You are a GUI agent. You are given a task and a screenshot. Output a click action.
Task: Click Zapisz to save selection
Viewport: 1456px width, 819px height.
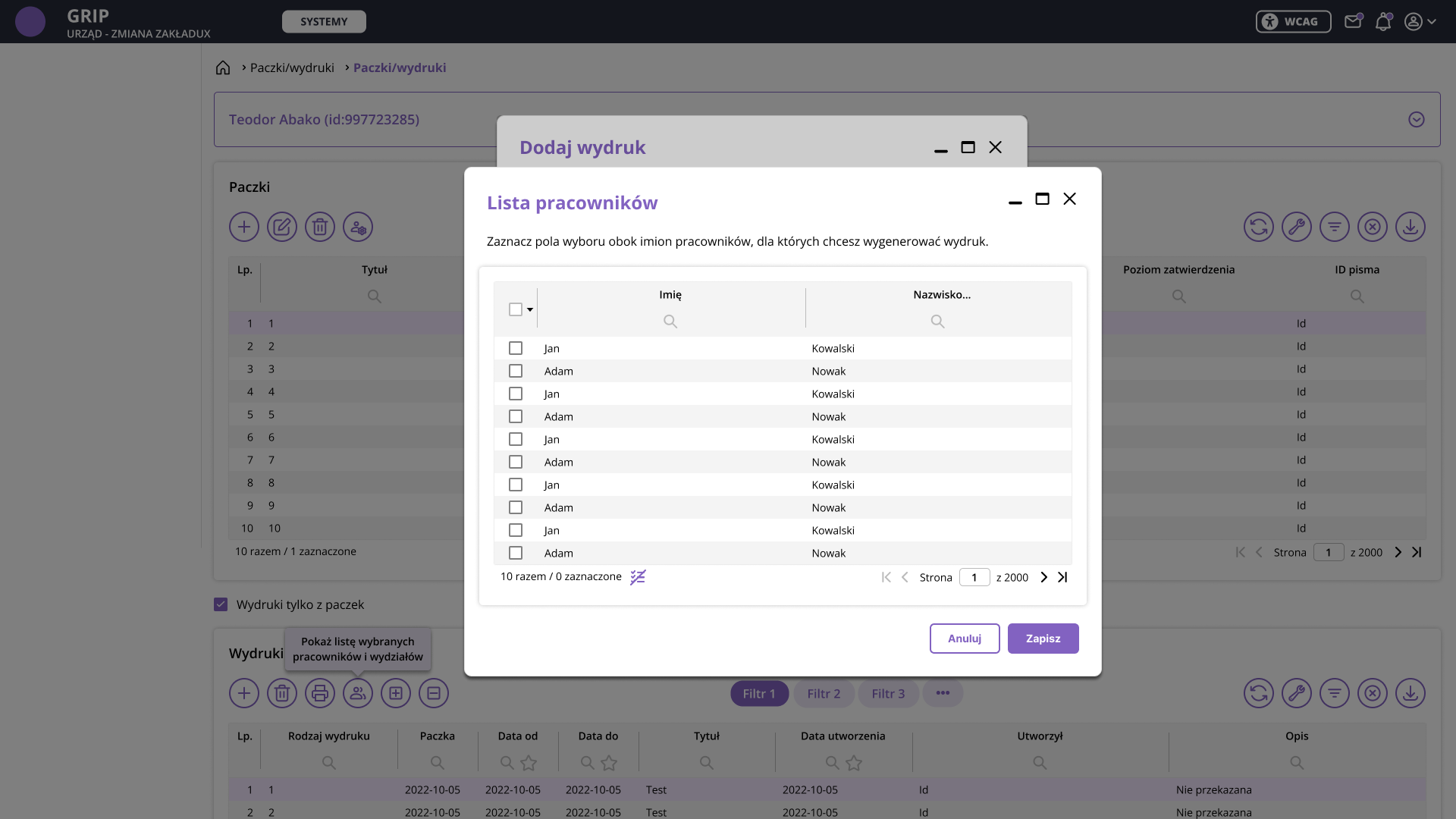(x=1043, y=639)
